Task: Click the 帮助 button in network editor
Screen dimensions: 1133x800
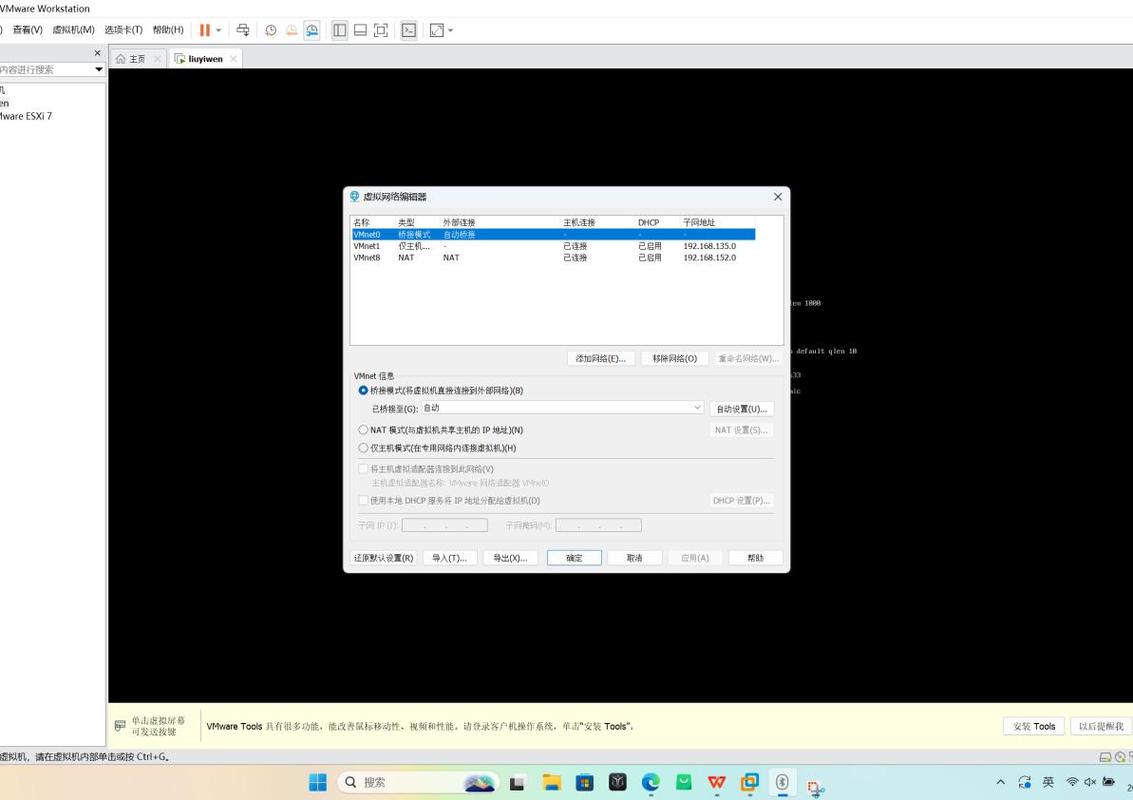Action: (x=755, y=558)
